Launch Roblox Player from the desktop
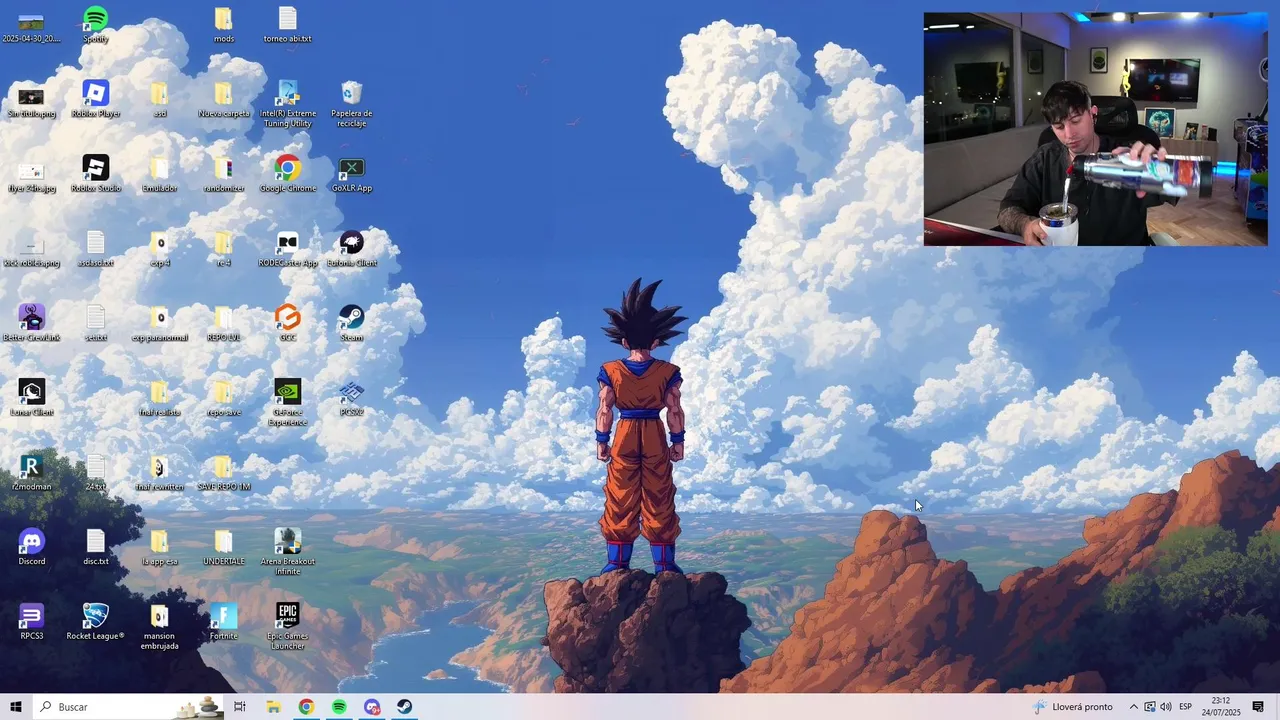 [96, 99]
